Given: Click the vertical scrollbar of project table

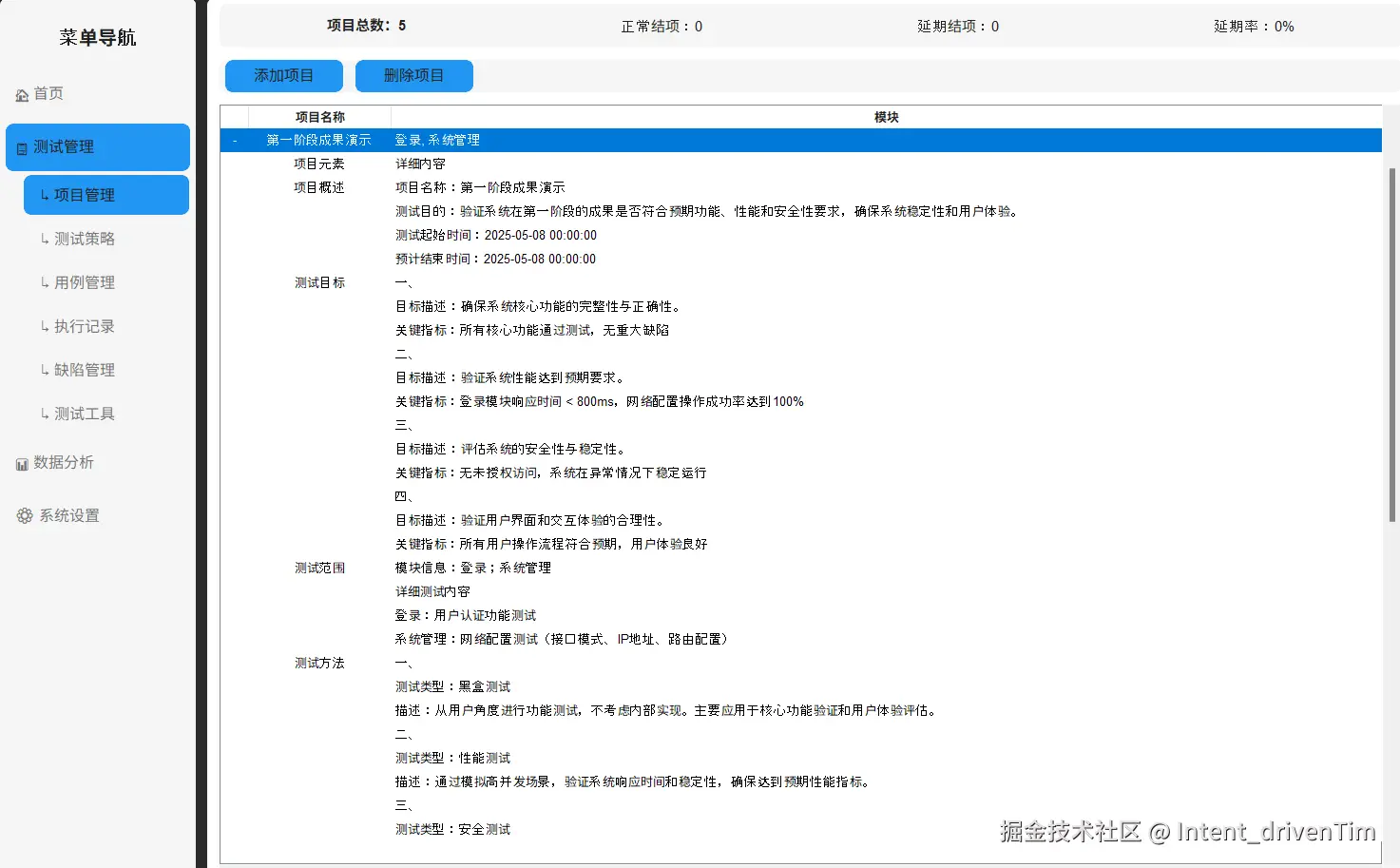Looking at the screenshot, I should (1391, 345).
